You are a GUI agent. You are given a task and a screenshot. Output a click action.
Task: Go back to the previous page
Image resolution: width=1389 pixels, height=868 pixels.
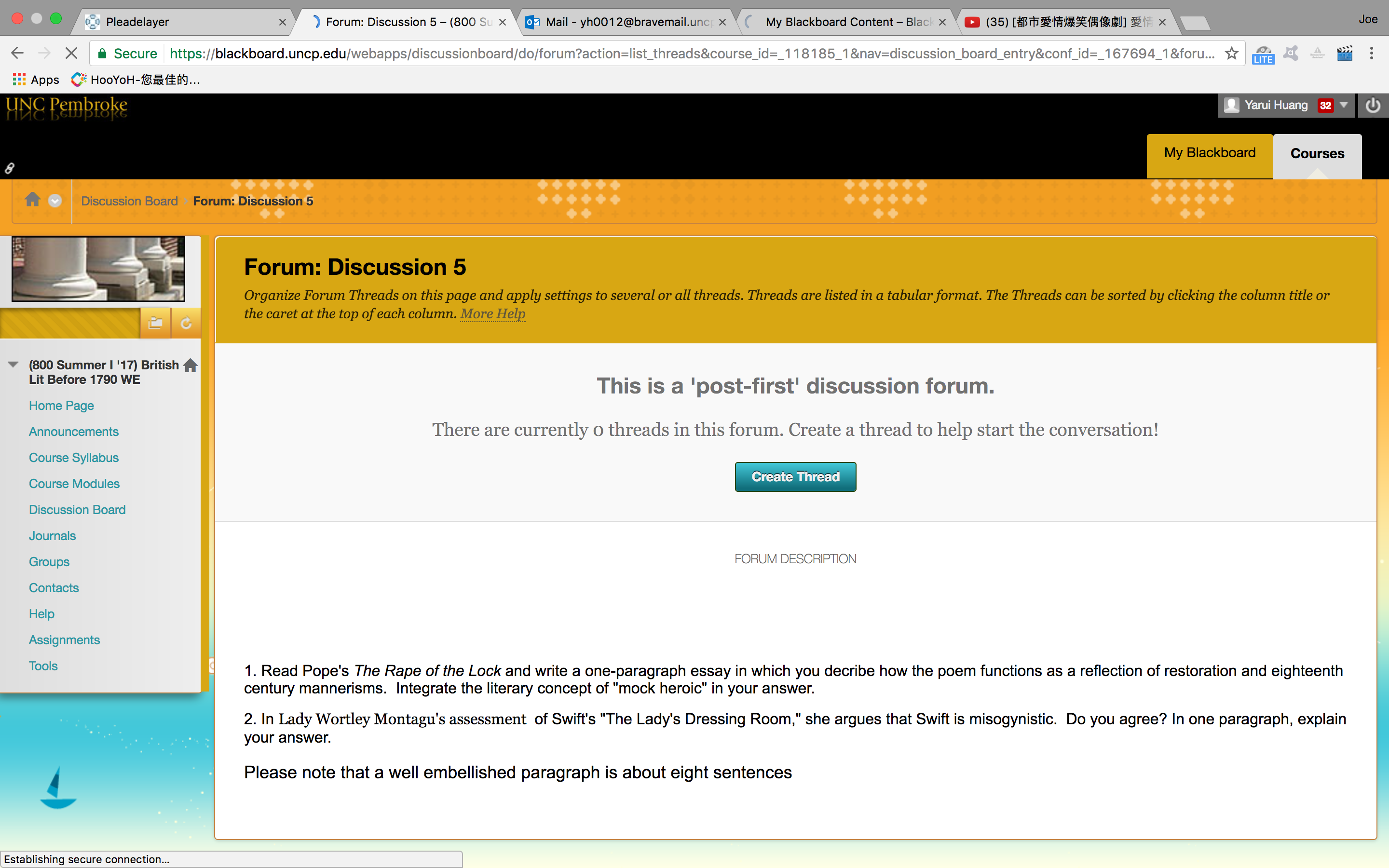(17, 54)
